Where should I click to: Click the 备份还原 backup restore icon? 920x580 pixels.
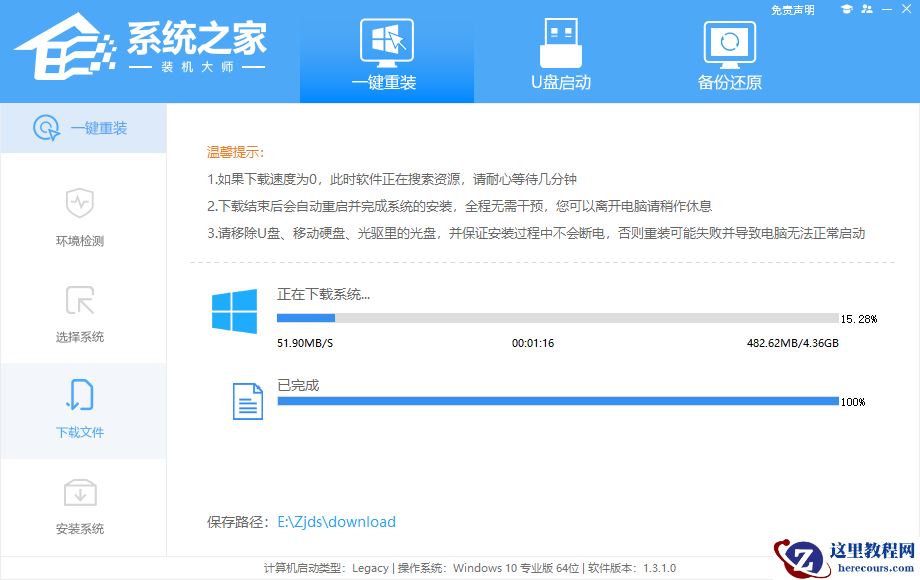point(729,42)
